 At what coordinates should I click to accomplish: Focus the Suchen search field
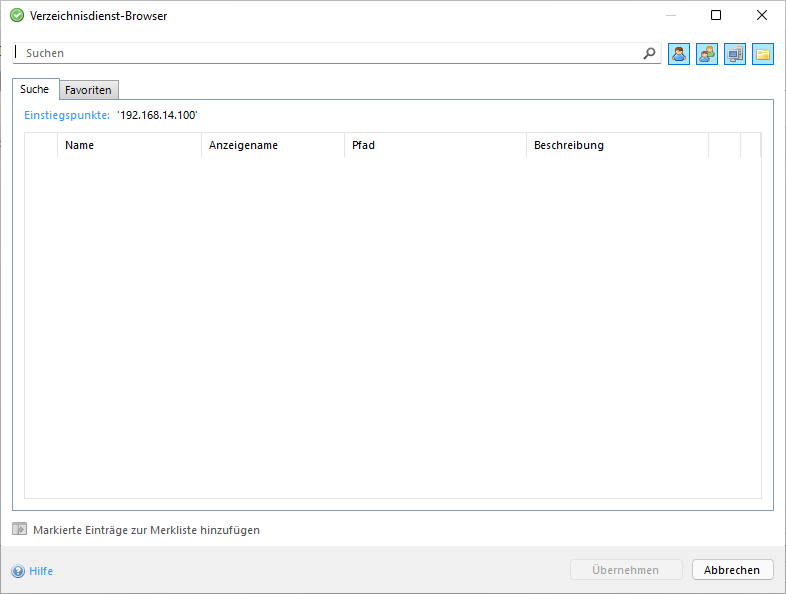coord(330,53)
